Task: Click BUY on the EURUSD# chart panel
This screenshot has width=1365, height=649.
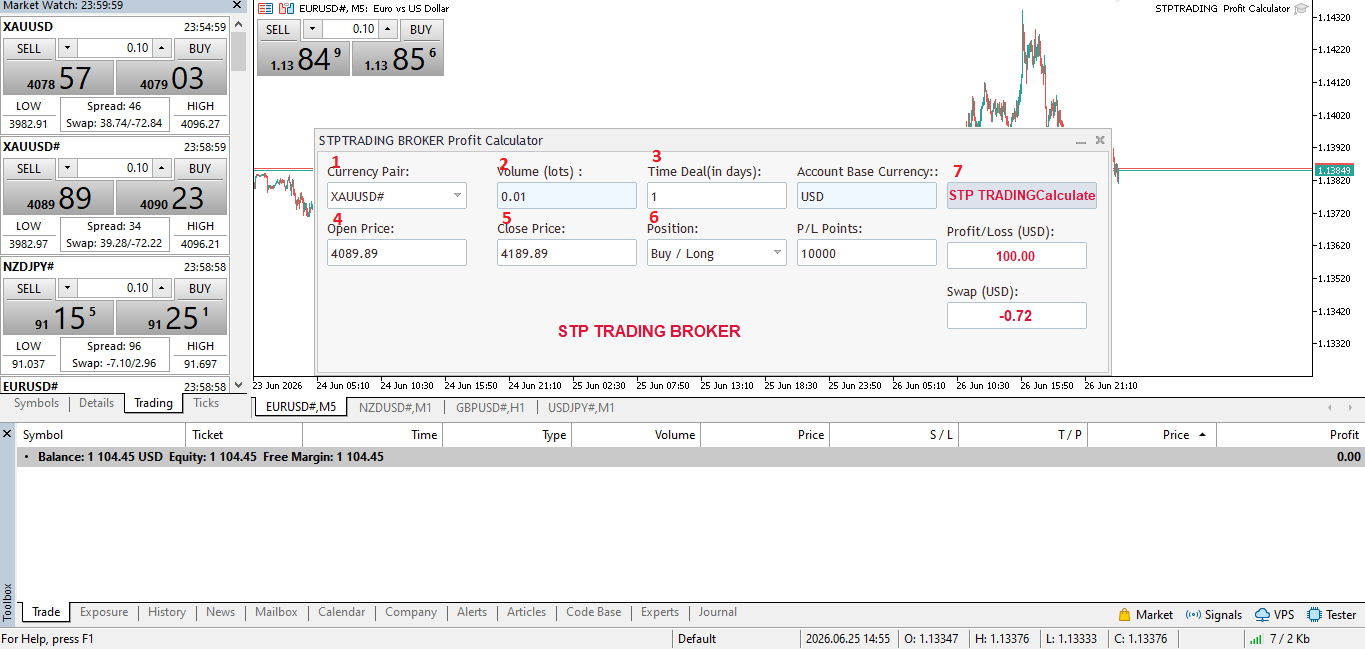Action: point(422,29)
